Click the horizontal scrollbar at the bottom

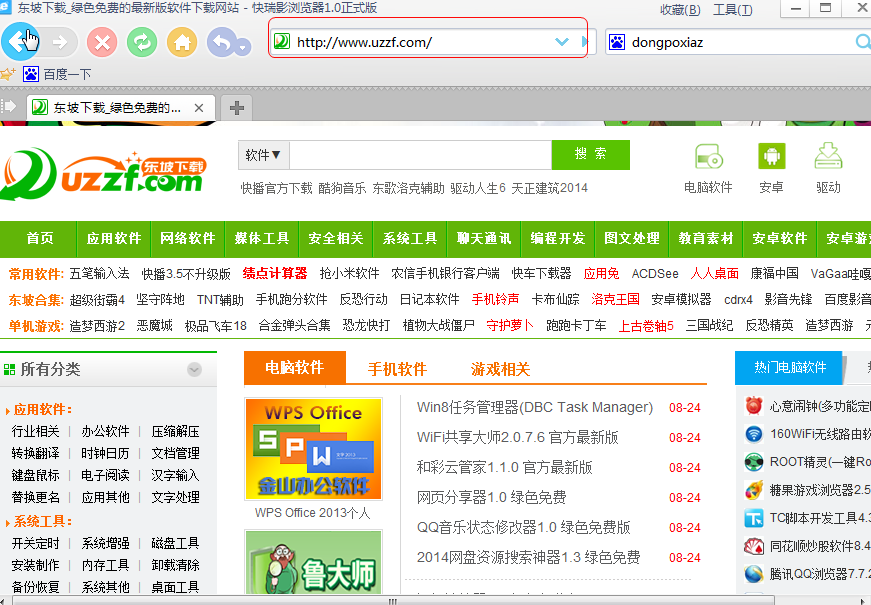pyautogui.click(x=393, y=601)
